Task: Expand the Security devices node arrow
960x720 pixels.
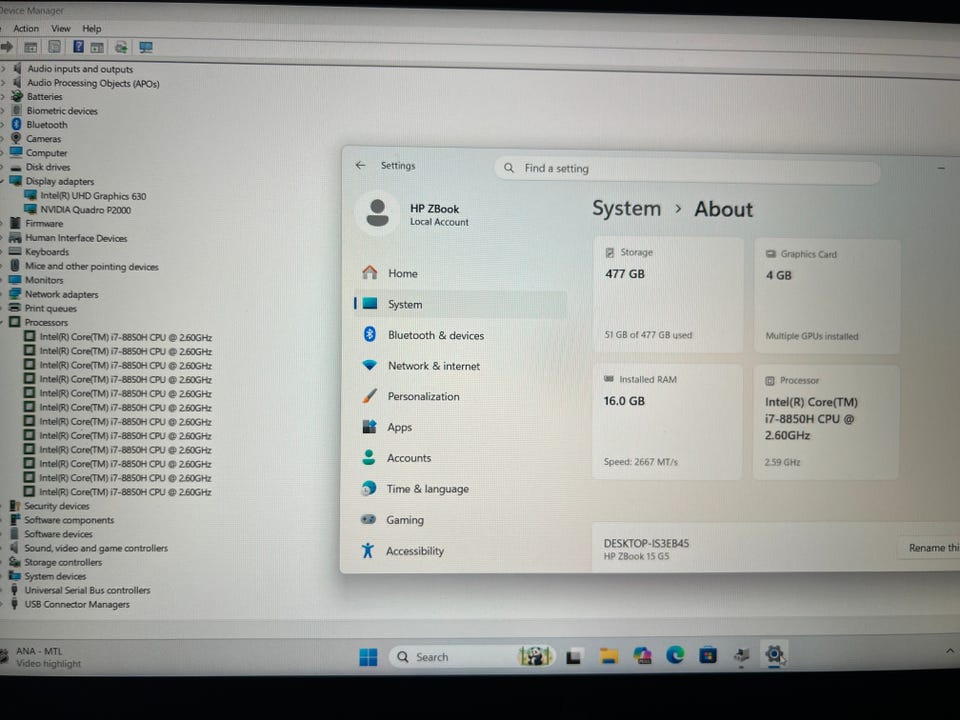Action: click(2, 506)
